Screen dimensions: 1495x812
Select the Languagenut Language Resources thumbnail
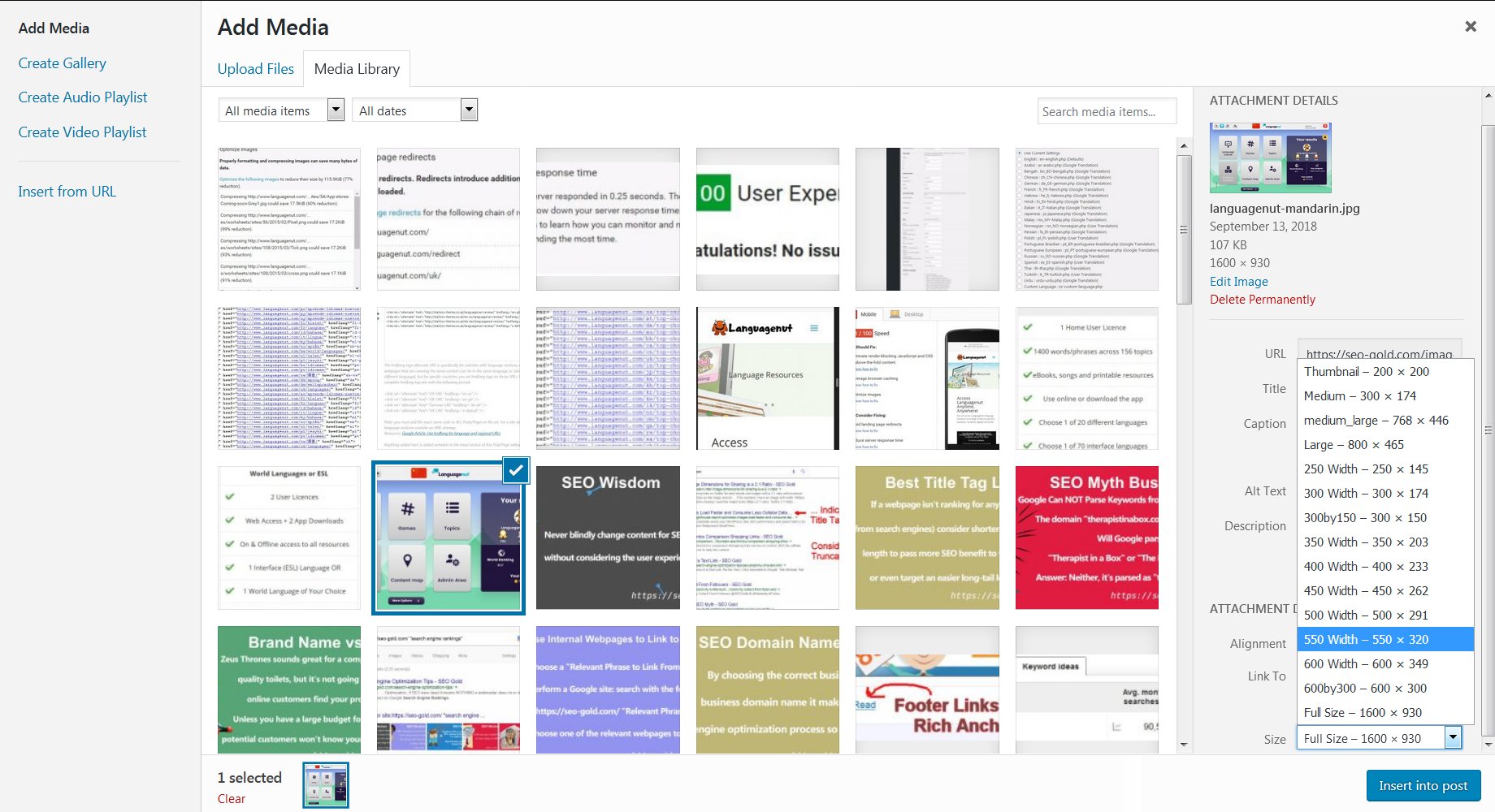tap(768, 378)
